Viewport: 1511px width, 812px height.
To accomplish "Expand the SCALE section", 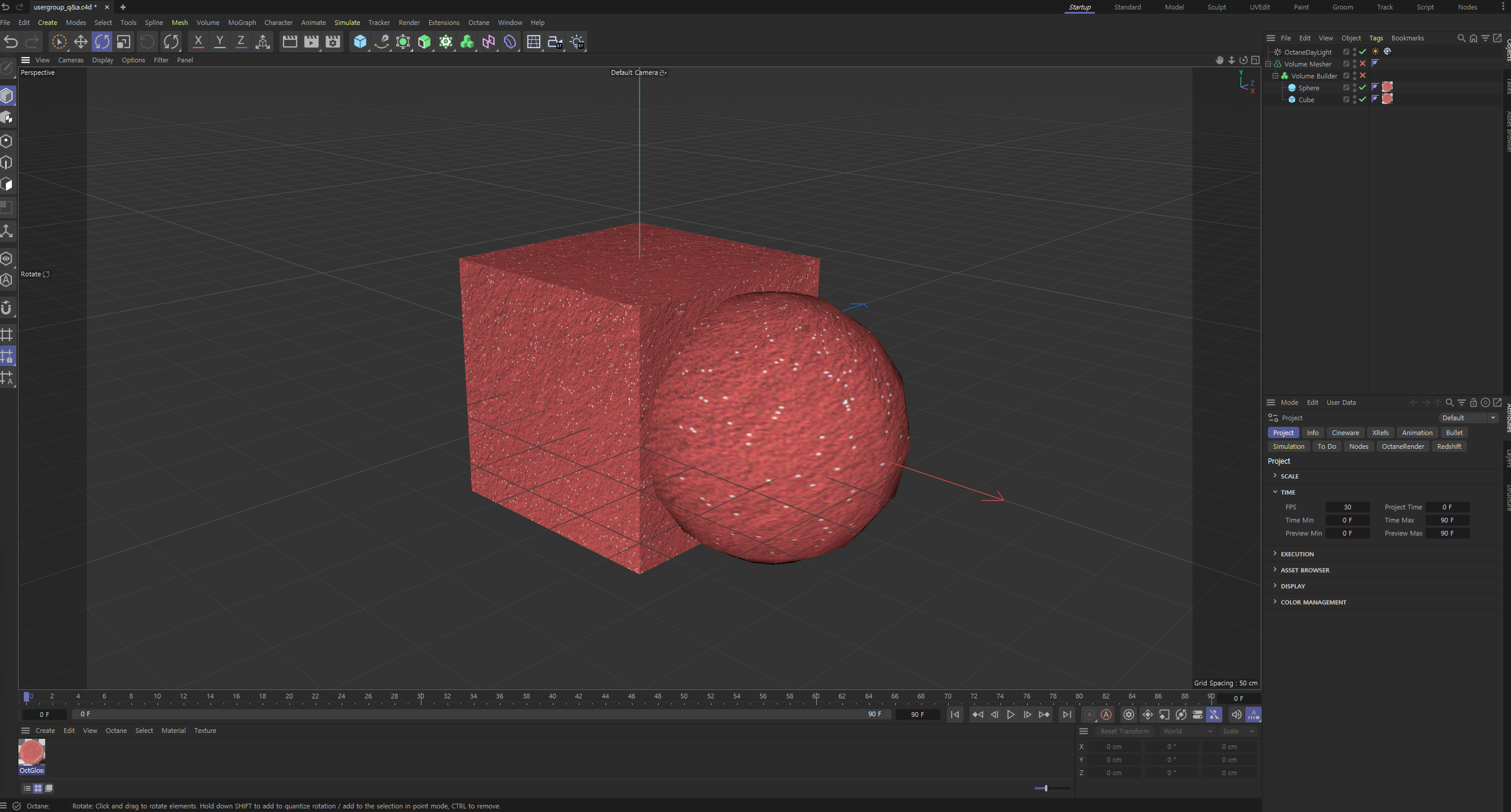I will (x=1275, y=476).
